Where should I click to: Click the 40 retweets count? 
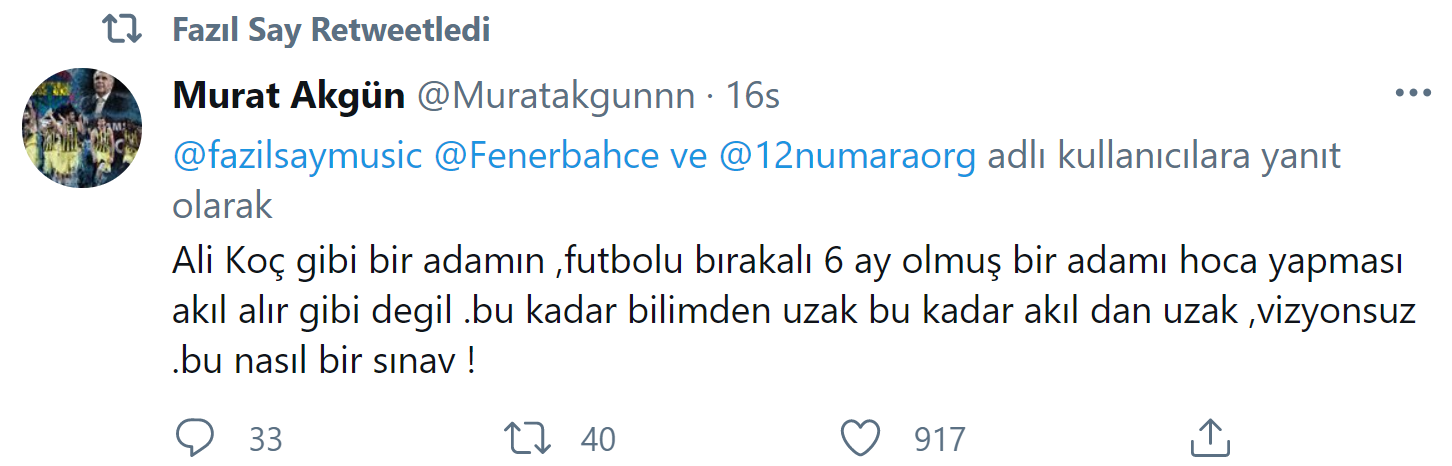(597, 438)
